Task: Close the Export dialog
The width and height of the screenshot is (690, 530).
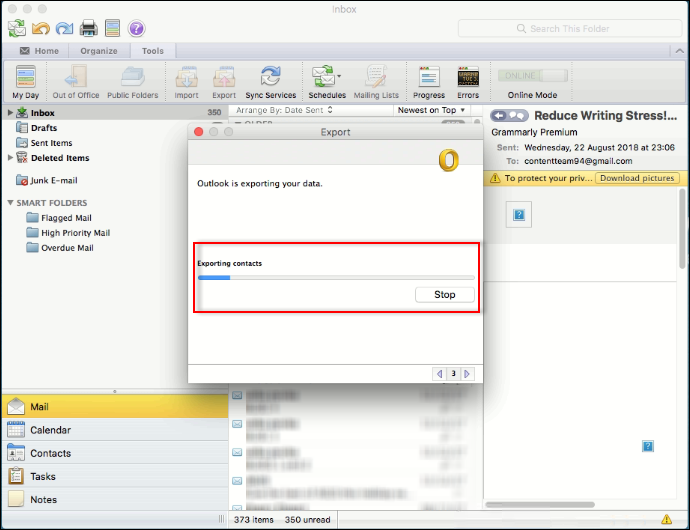Action: (198, 132)
